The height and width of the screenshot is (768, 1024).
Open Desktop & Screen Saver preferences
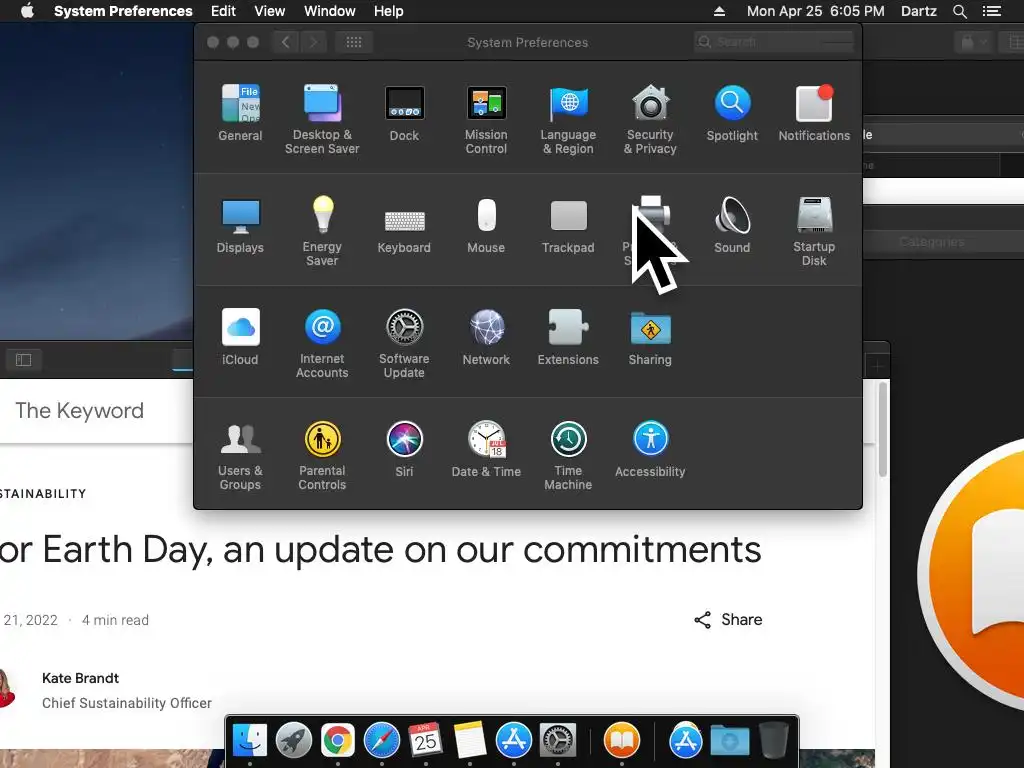click(322, 120)
